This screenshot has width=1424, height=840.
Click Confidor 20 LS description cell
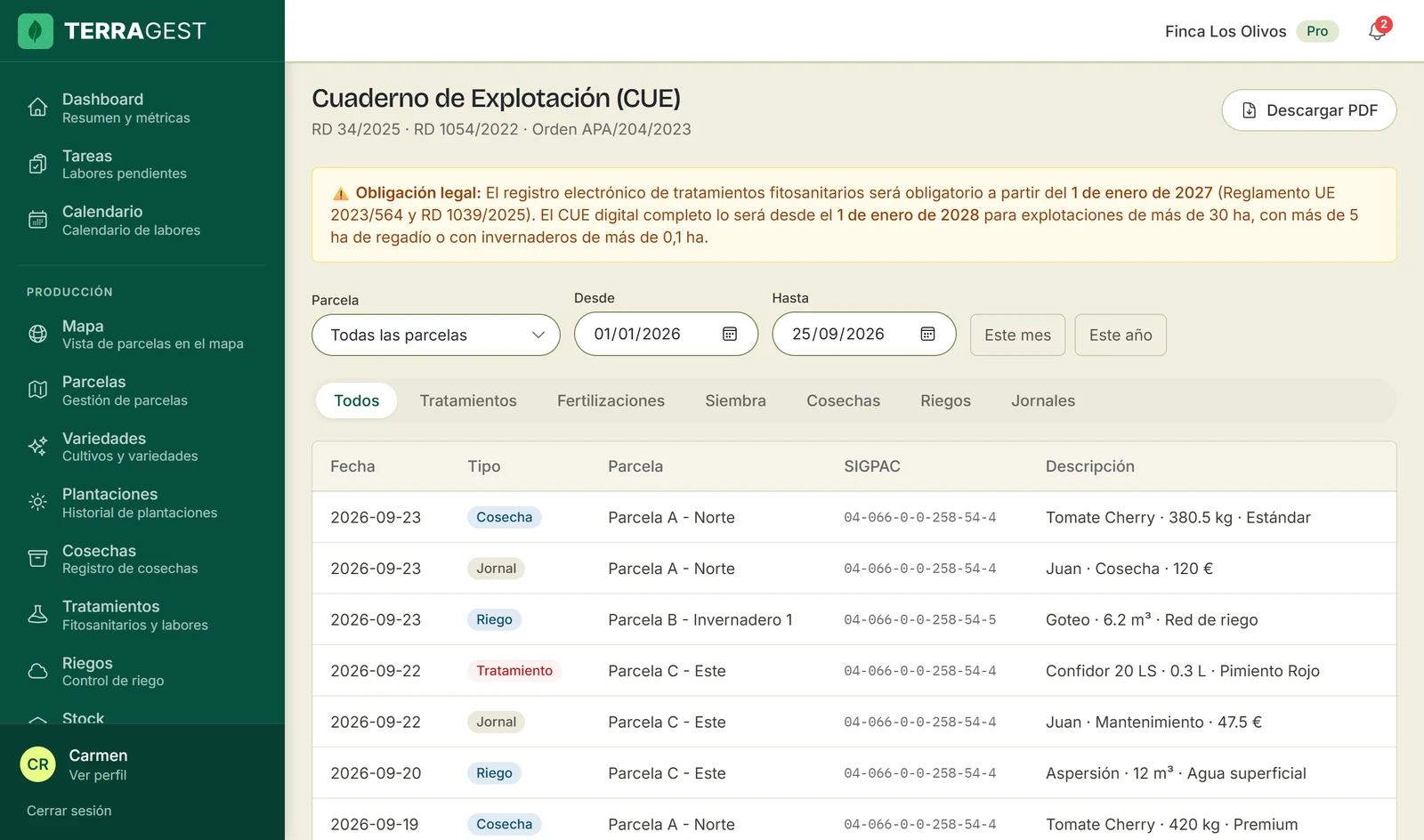tap(1183, 671)
